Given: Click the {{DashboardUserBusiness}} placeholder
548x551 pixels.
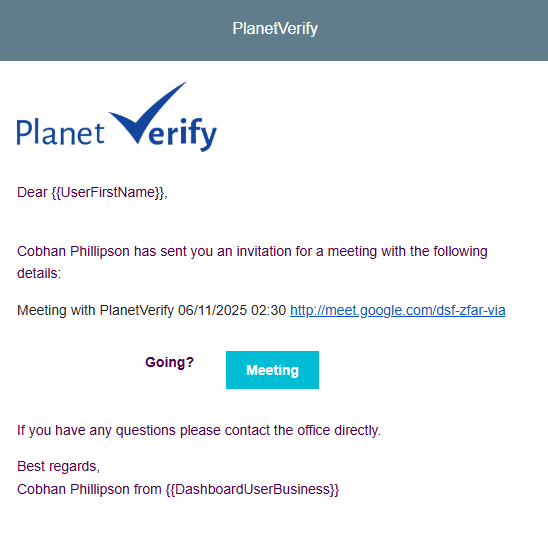Looking at the screenshot, I should coord(252,489).
